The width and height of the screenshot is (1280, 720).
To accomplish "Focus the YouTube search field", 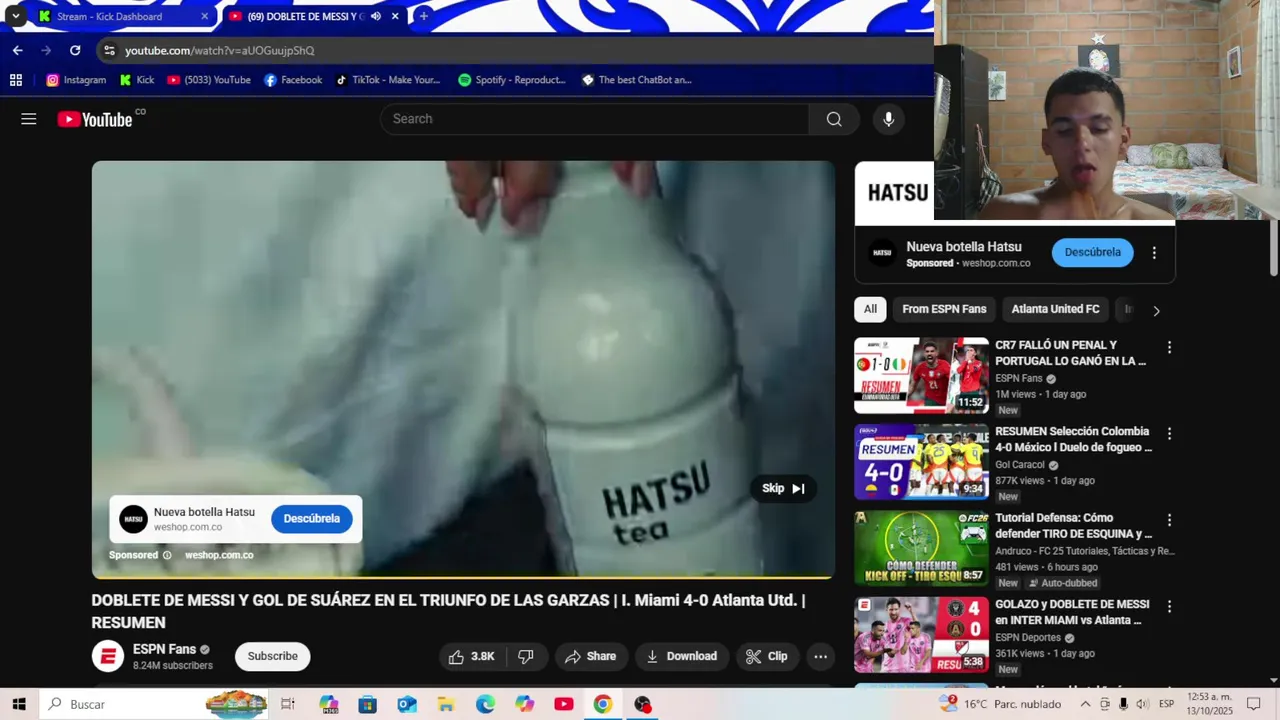I will tap(594, 119).
